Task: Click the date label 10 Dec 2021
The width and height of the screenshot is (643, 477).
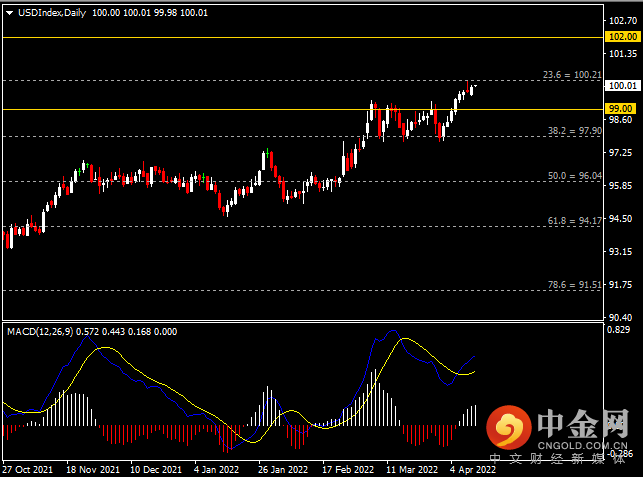Action: pos(156,470)
